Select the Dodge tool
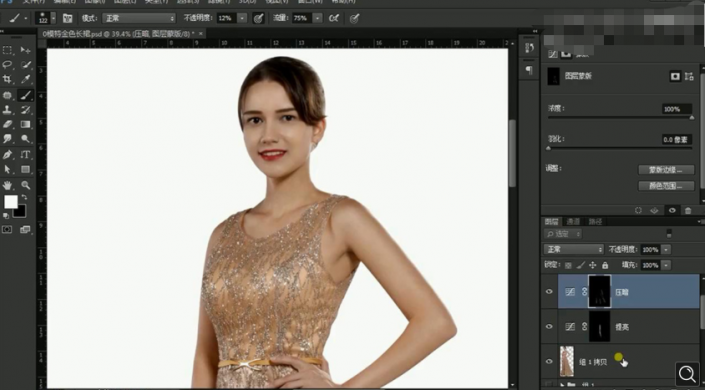705x390 pixels. (26, 139)
